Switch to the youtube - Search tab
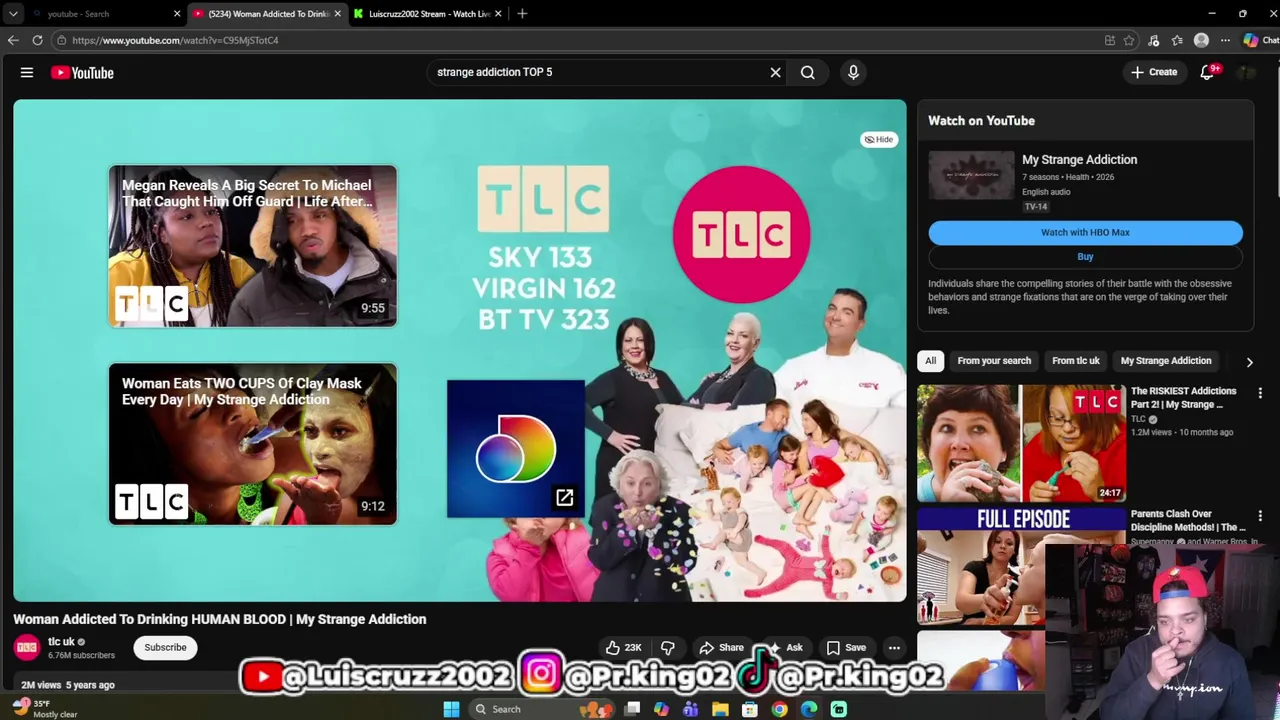1280x720 pixels. tap(100, 14)
